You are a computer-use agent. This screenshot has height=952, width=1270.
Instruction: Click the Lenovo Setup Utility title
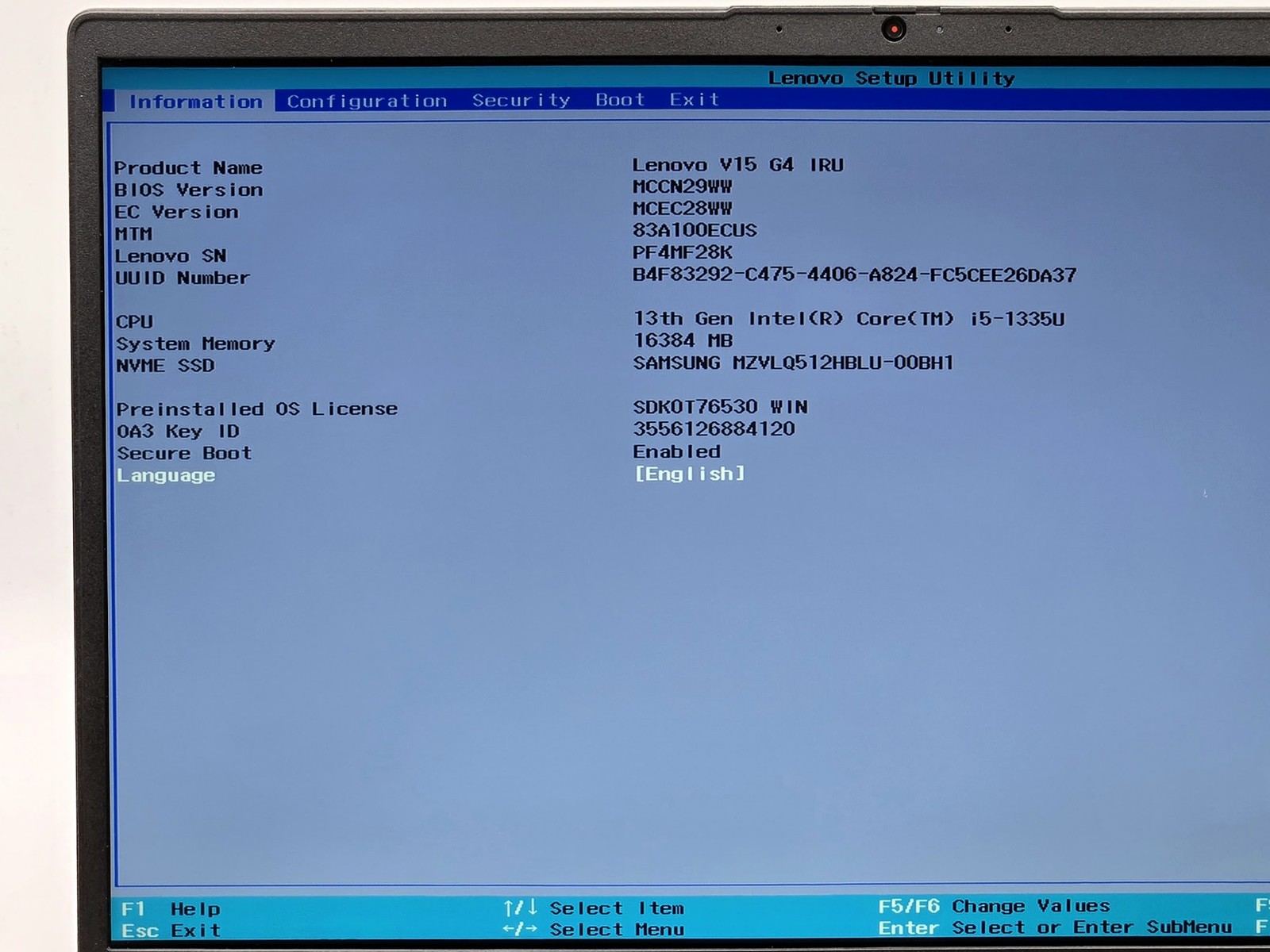[891, 78]
